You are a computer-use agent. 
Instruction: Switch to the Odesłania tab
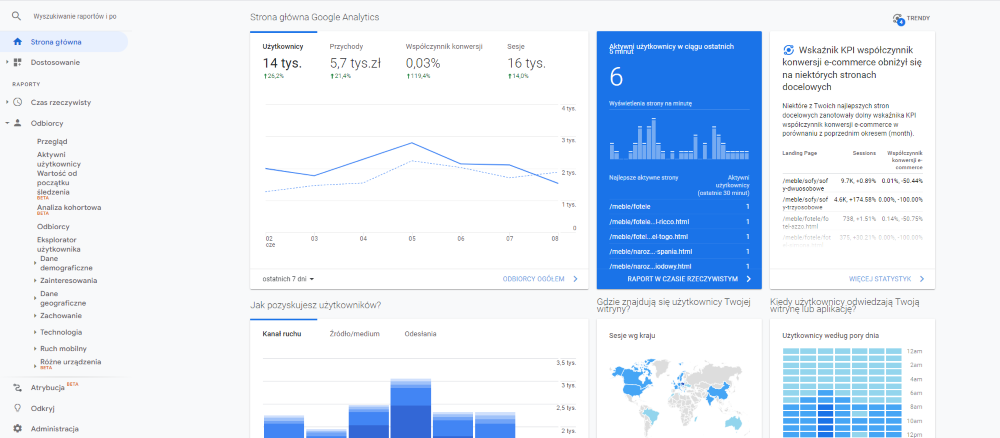(420, 333)
